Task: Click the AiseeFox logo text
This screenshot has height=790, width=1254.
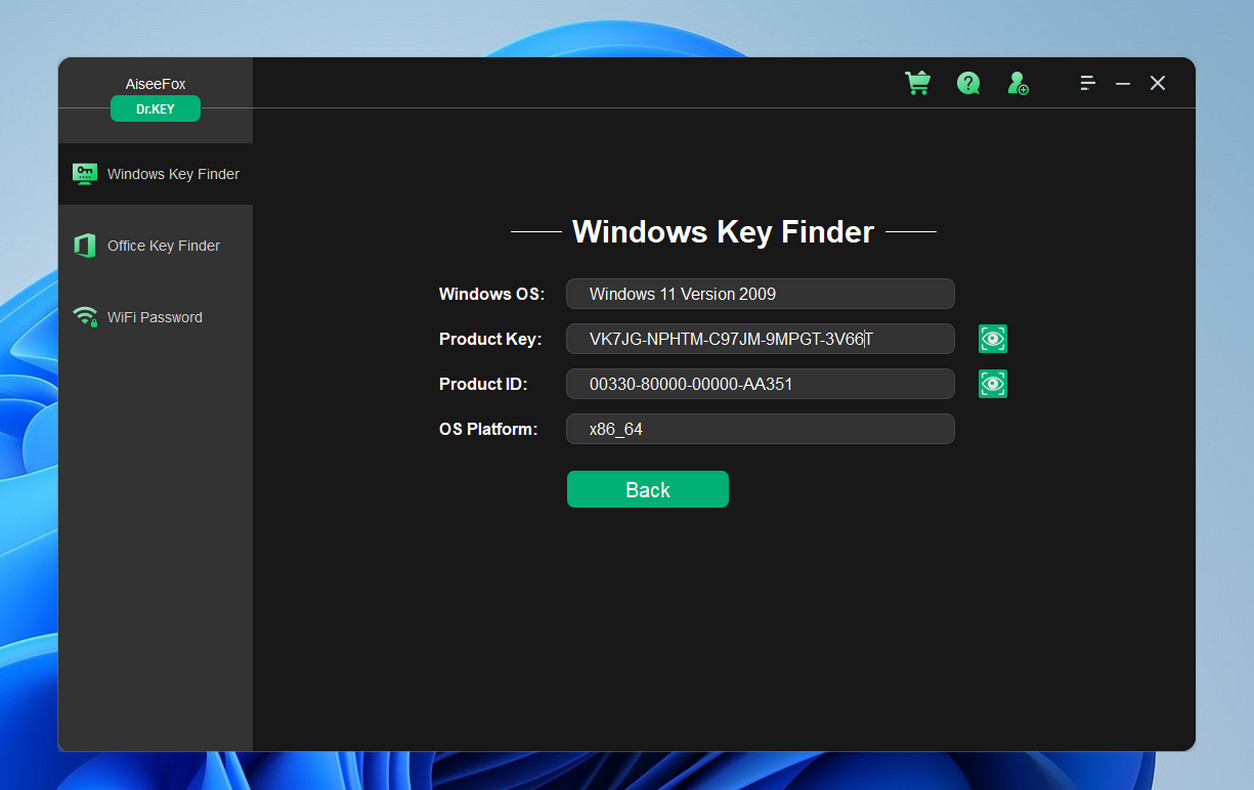Action: click(155, 84)
